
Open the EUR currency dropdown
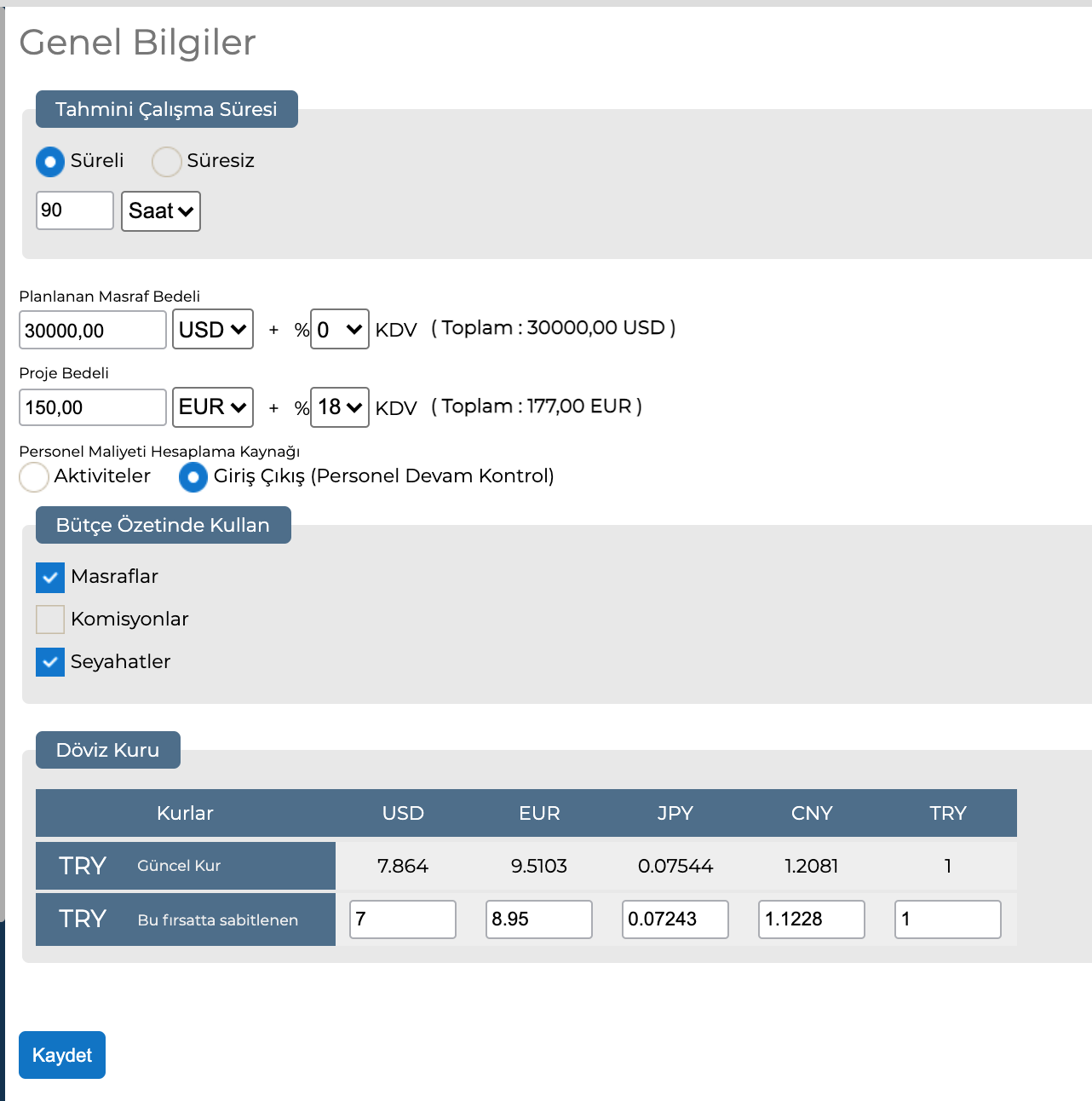point(213,407)
